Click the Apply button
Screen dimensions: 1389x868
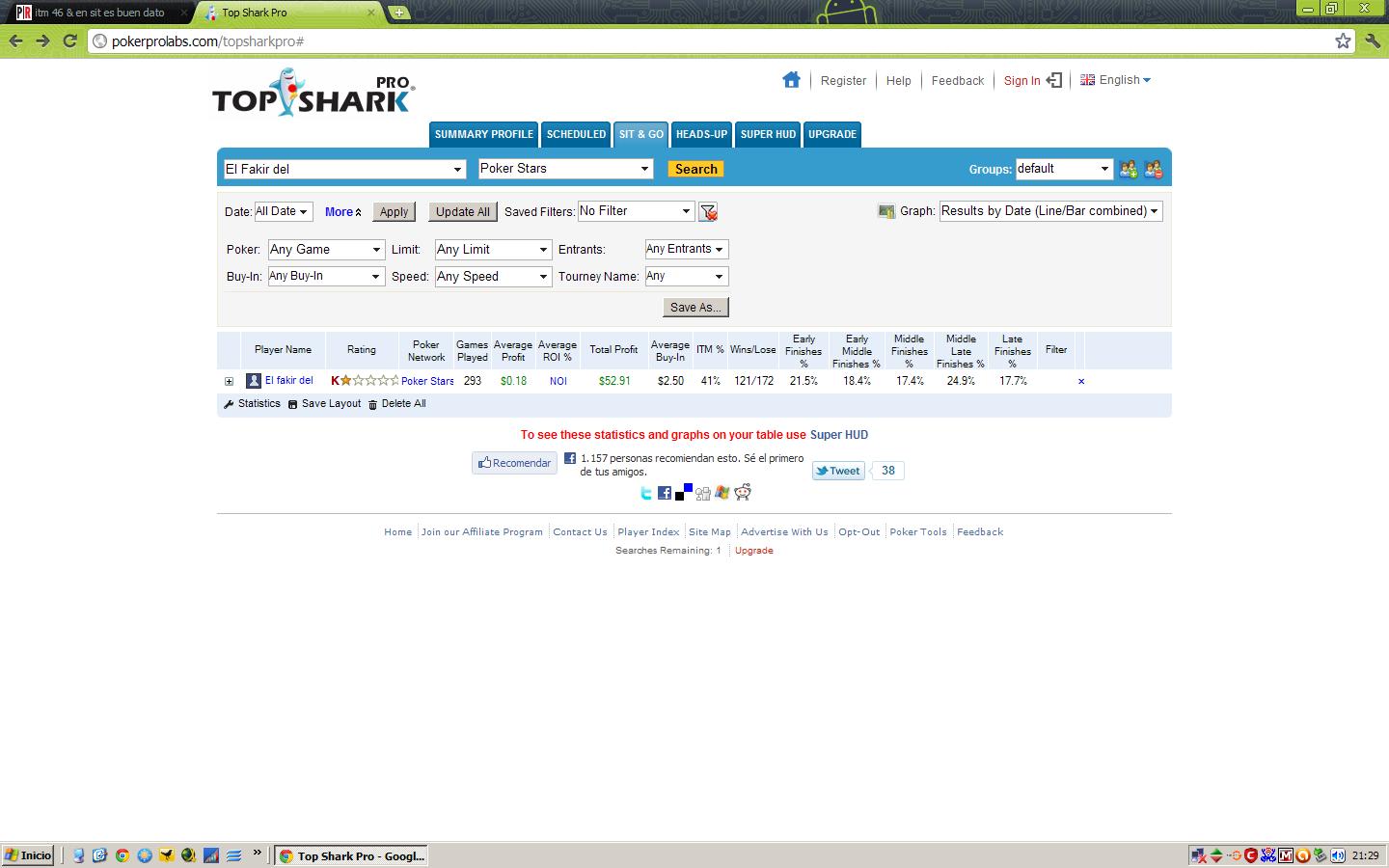[x=394, y=212]
